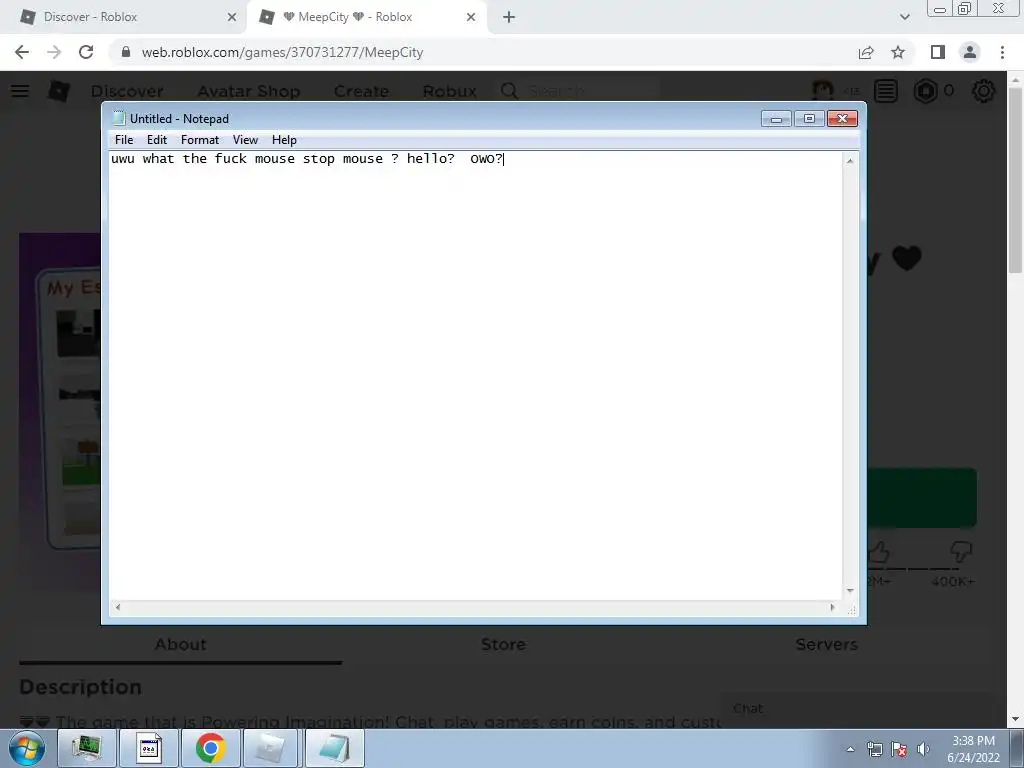Click the system monitor taskbar icon
Viewport: 1024px width, 768px height.
click(x=87, y=748)
